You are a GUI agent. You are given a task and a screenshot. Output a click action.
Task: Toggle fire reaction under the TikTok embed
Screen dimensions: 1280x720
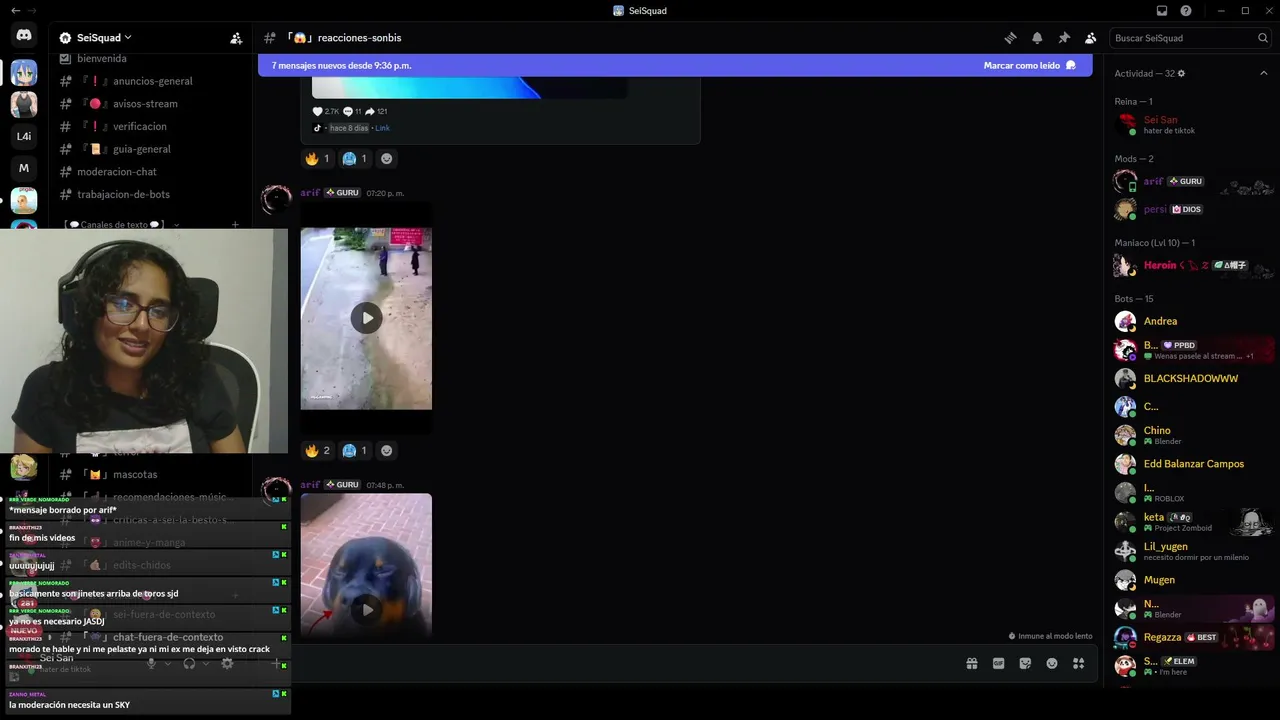(318, 159)
